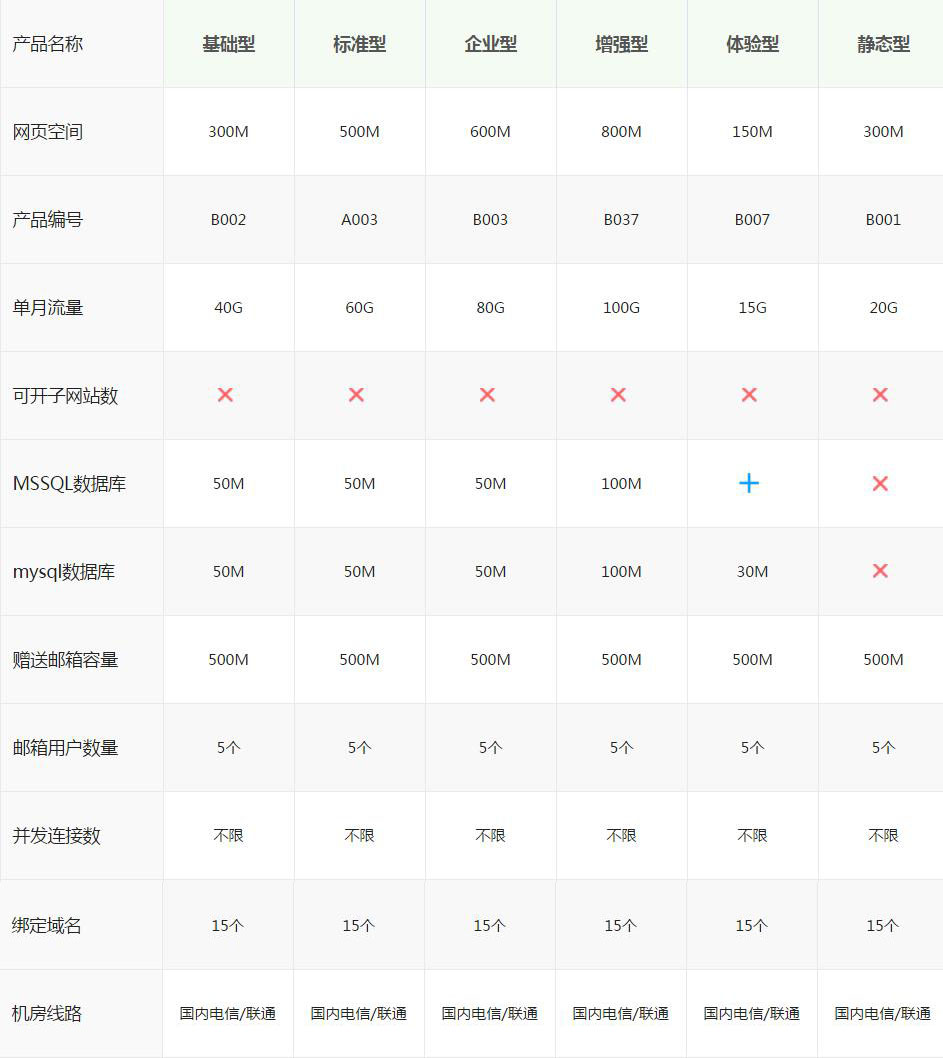Click 静态型 邮箱用户数量 value 5个

[883, 748]
